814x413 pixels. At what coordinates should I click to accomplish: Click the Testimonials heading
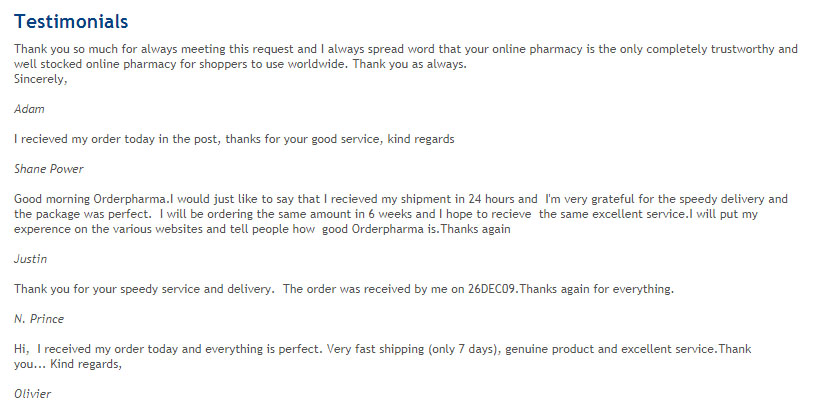[71, 22]
